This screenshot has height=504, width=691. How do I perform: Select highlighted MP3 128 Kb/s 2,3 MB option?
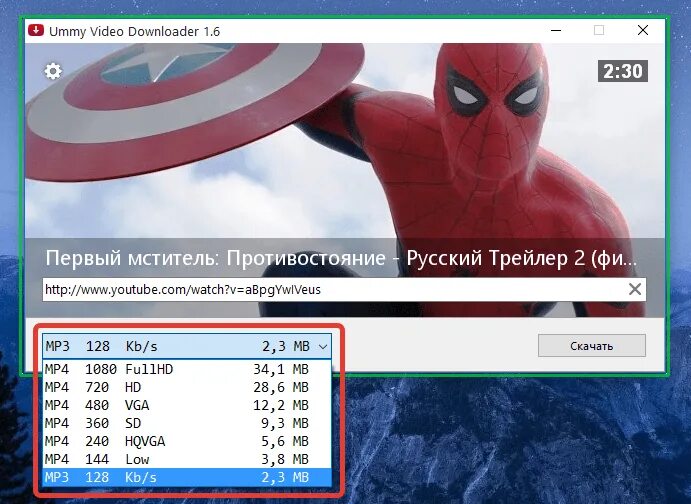[187, 478]
